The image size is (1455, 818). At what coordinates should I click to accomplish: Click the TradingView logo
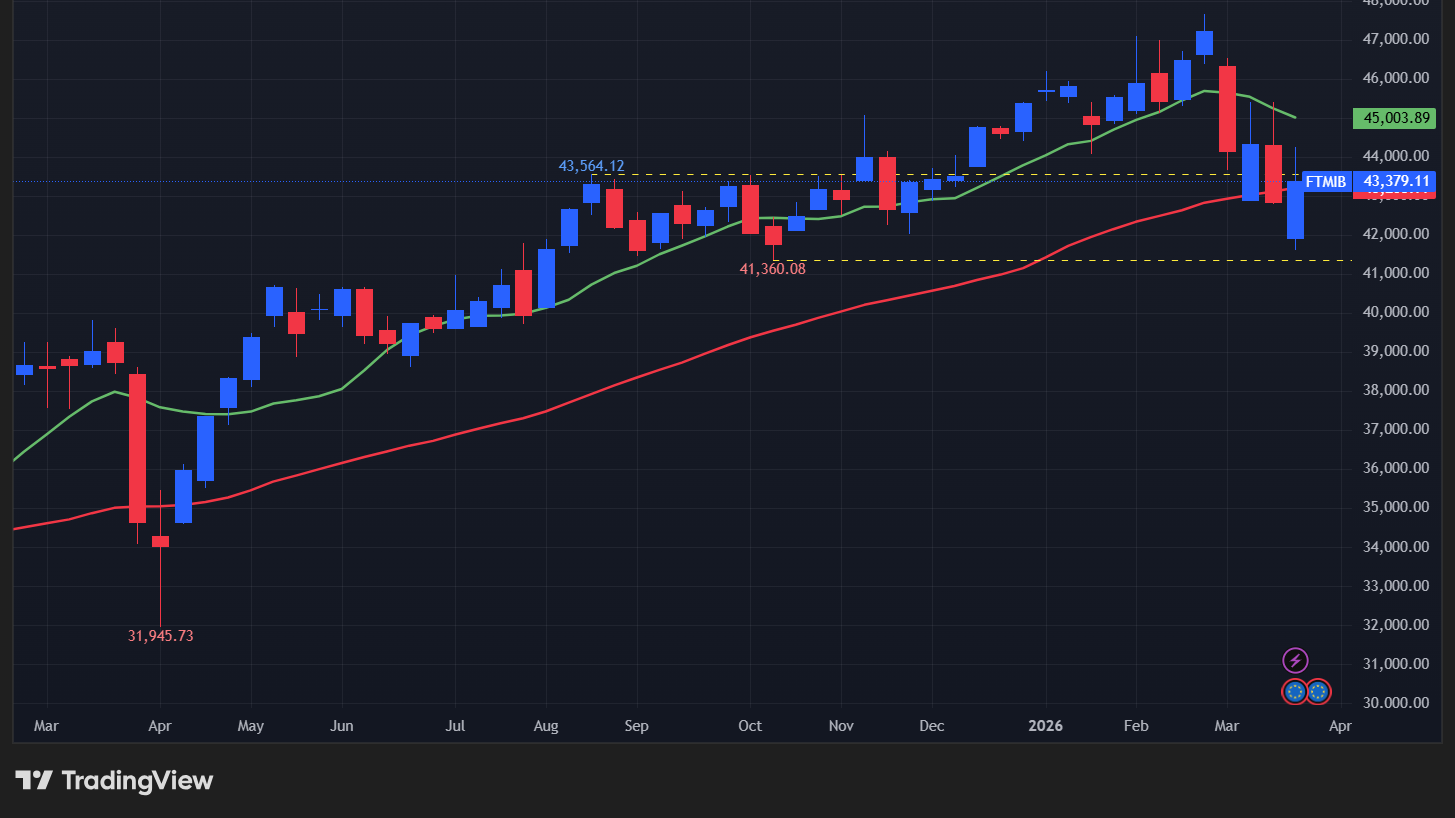coord(114,781)
